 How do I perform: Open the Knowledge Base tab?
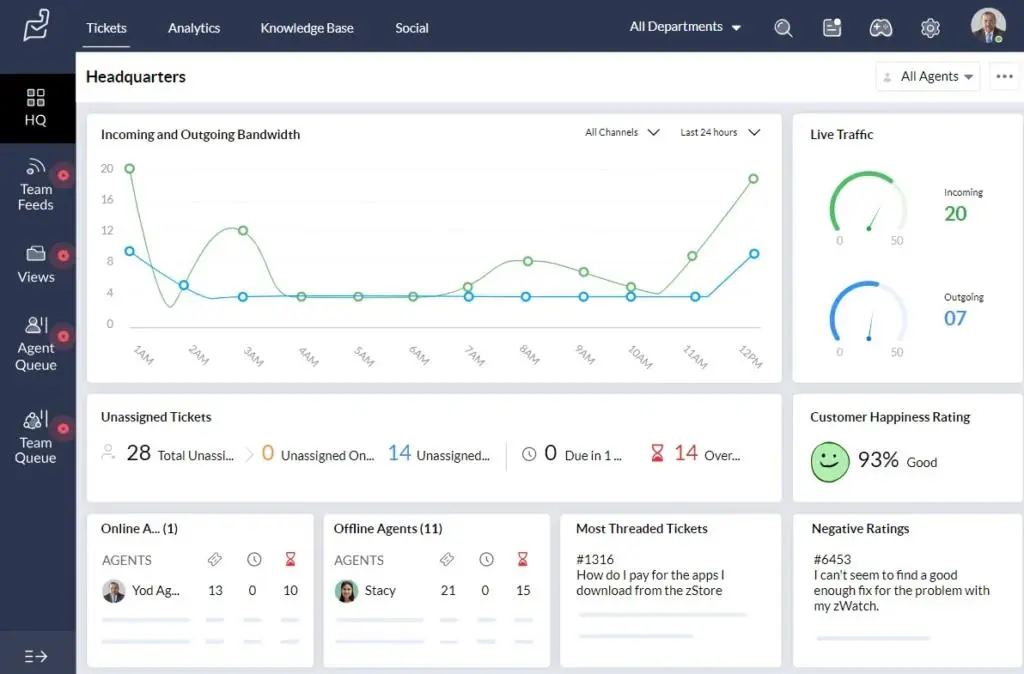(x=306, y=28)
